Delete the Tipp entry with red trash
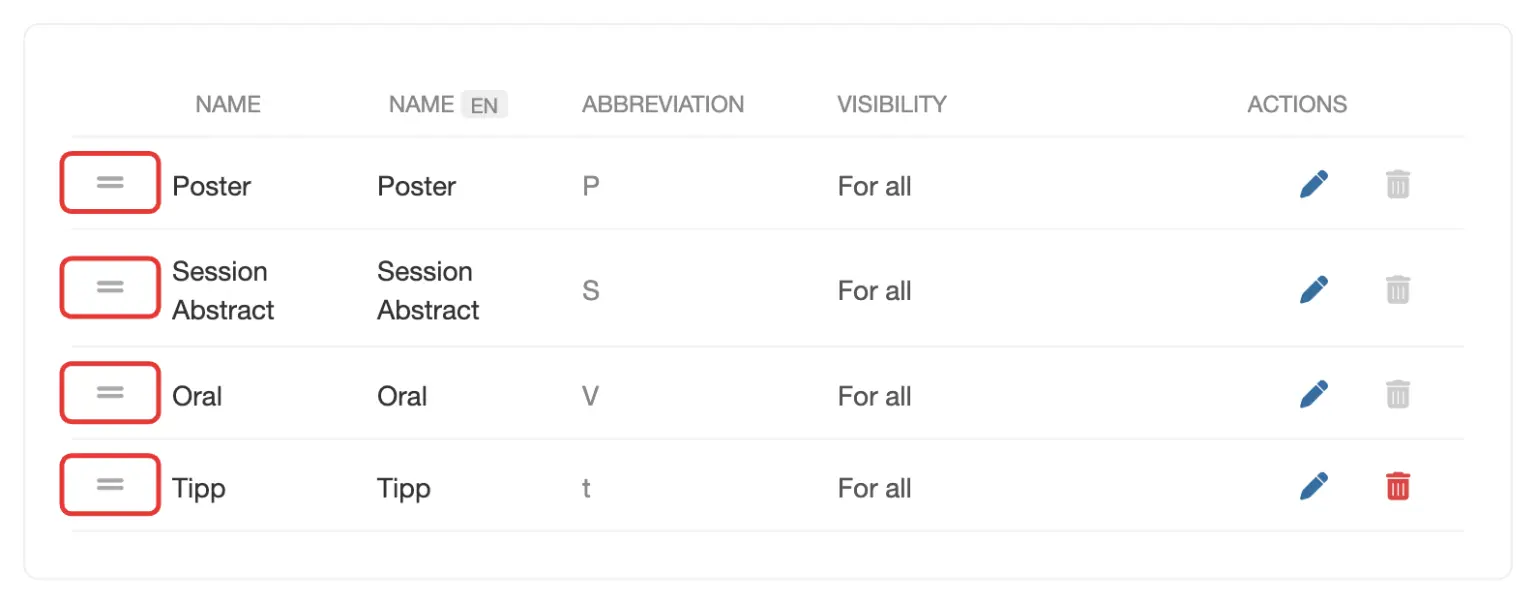The height and width of the screenshot is (603, 1536). pyautogui.click(x=1398, y=487)
